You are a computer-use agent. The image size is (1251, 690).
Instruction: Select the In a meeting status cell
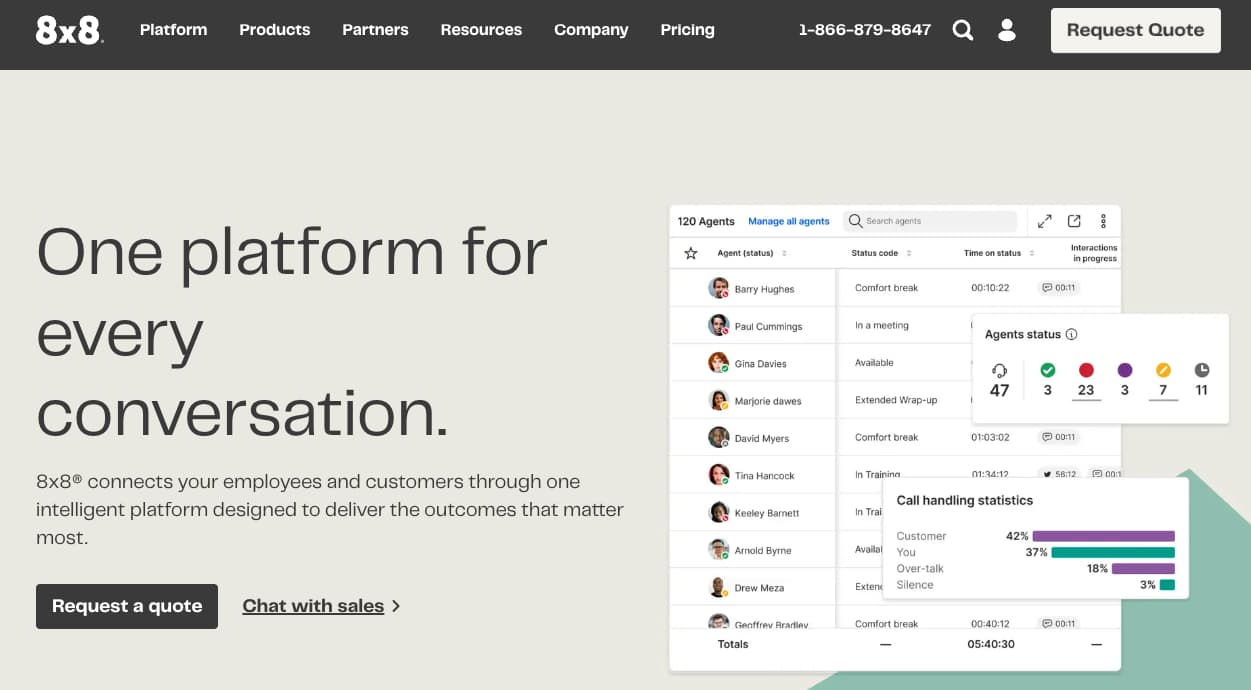pyautogui.click(x=882, y=325)
